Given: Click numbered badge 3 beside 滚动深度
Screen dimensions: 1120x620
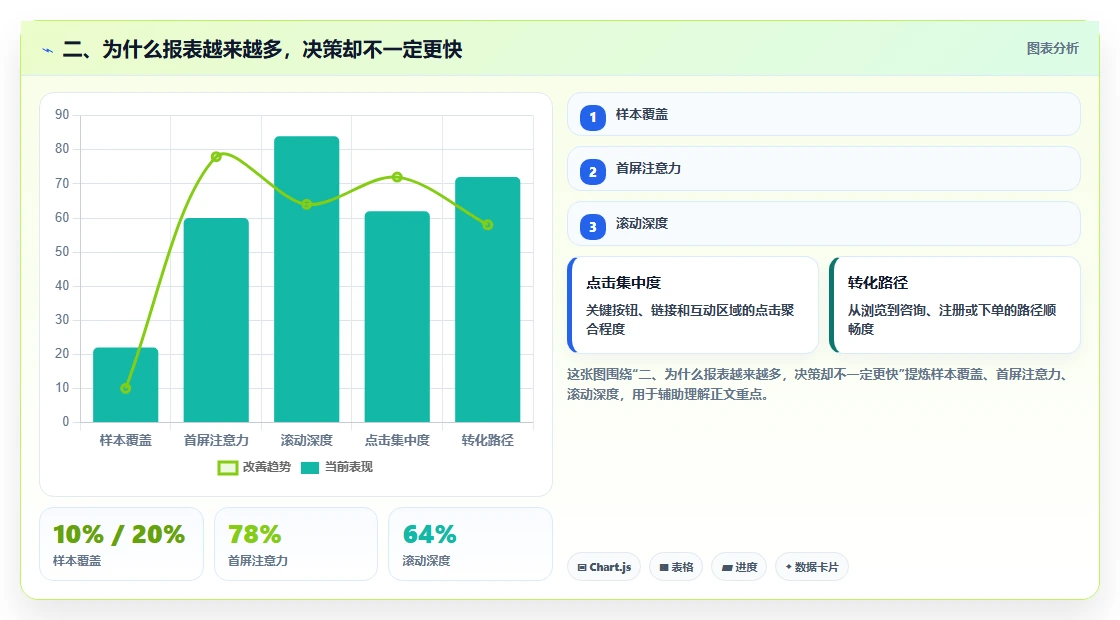Looking at the screenshot, I should [x=592, y=227].
